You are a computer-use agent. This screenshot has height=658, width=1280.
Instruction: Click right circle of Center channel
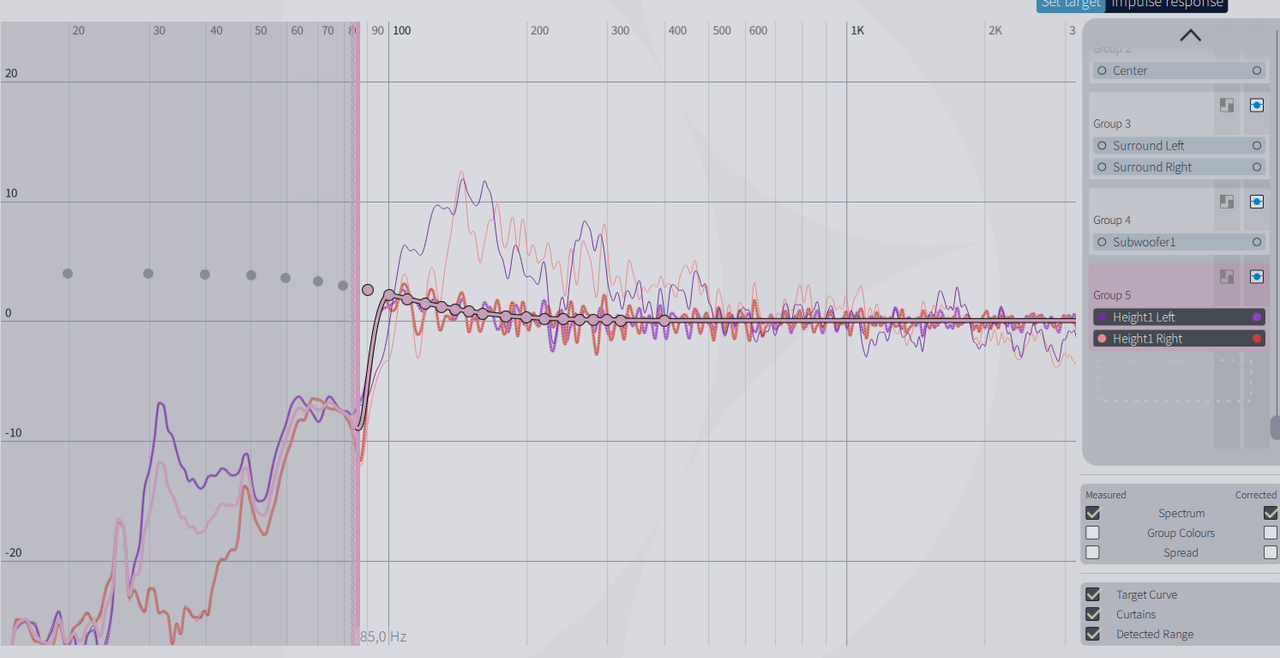[1257, 71]
